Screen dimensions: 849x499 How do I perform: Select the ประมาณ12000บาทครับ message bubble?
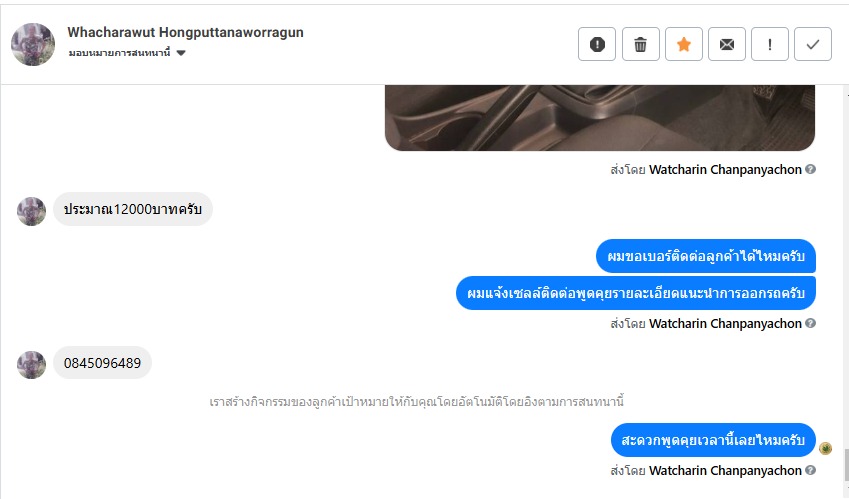click(x=133, y=209)
